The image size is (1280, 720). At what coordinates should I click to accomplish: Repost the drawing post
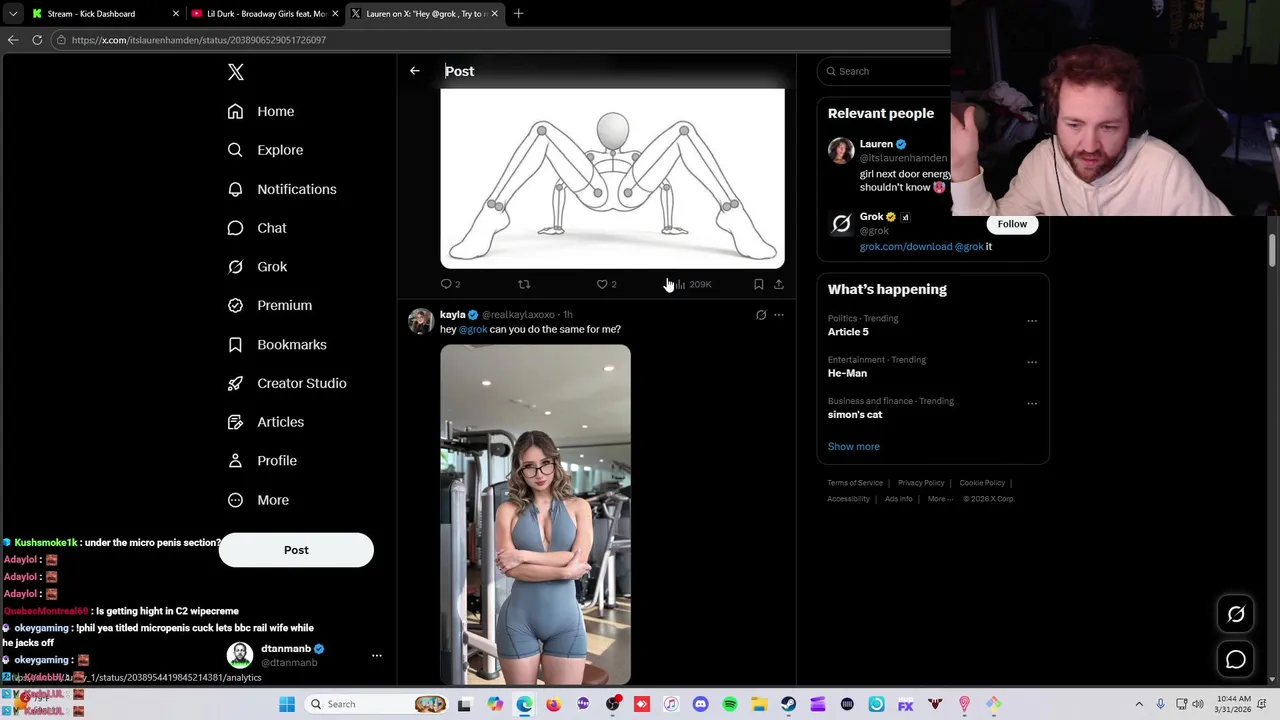coord(524,284)
